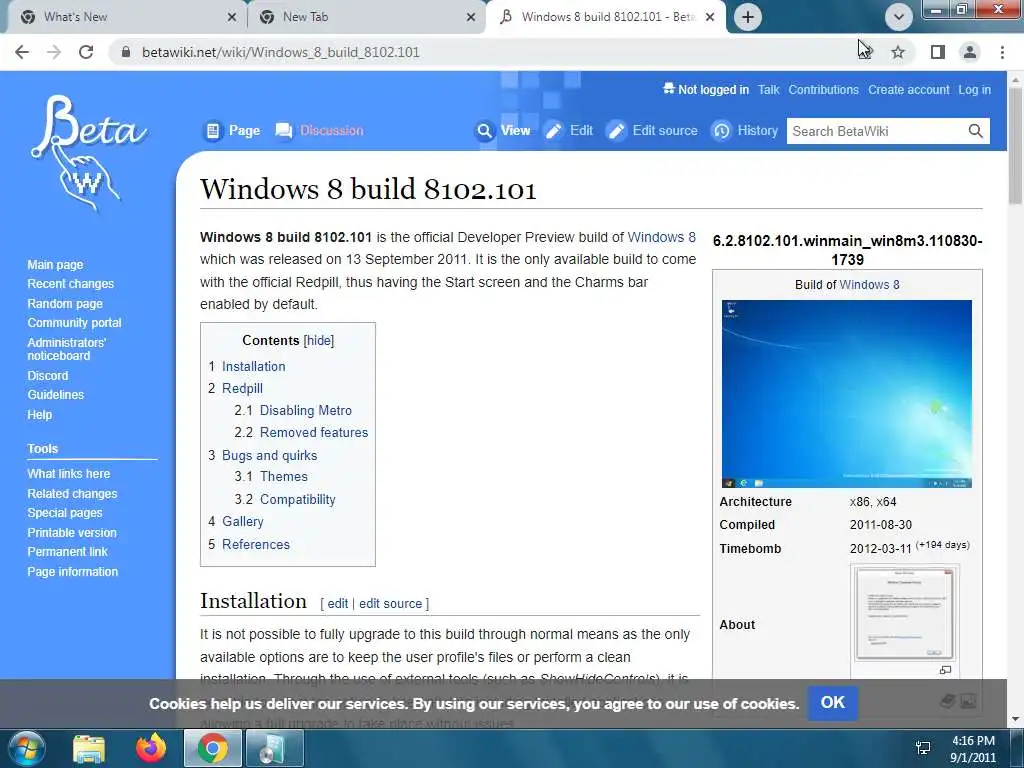Open the browser side panel icon
Screen dimensions: 1024x768
[938, 52]
